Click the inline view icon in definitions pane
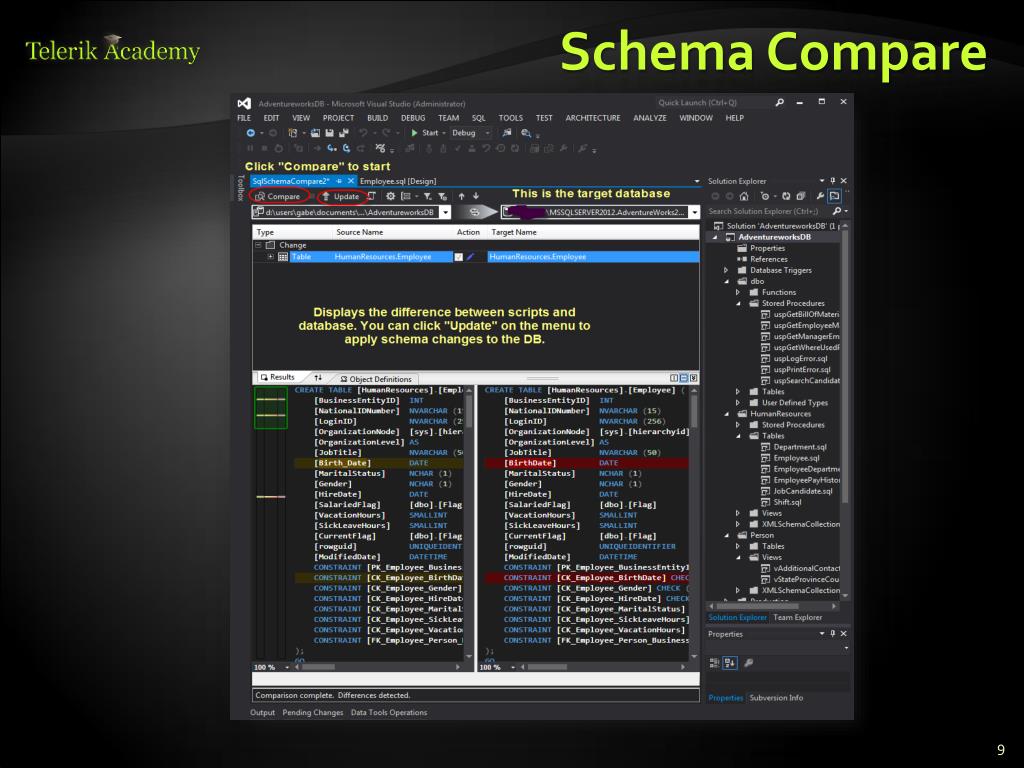 (x=684, y=377)
